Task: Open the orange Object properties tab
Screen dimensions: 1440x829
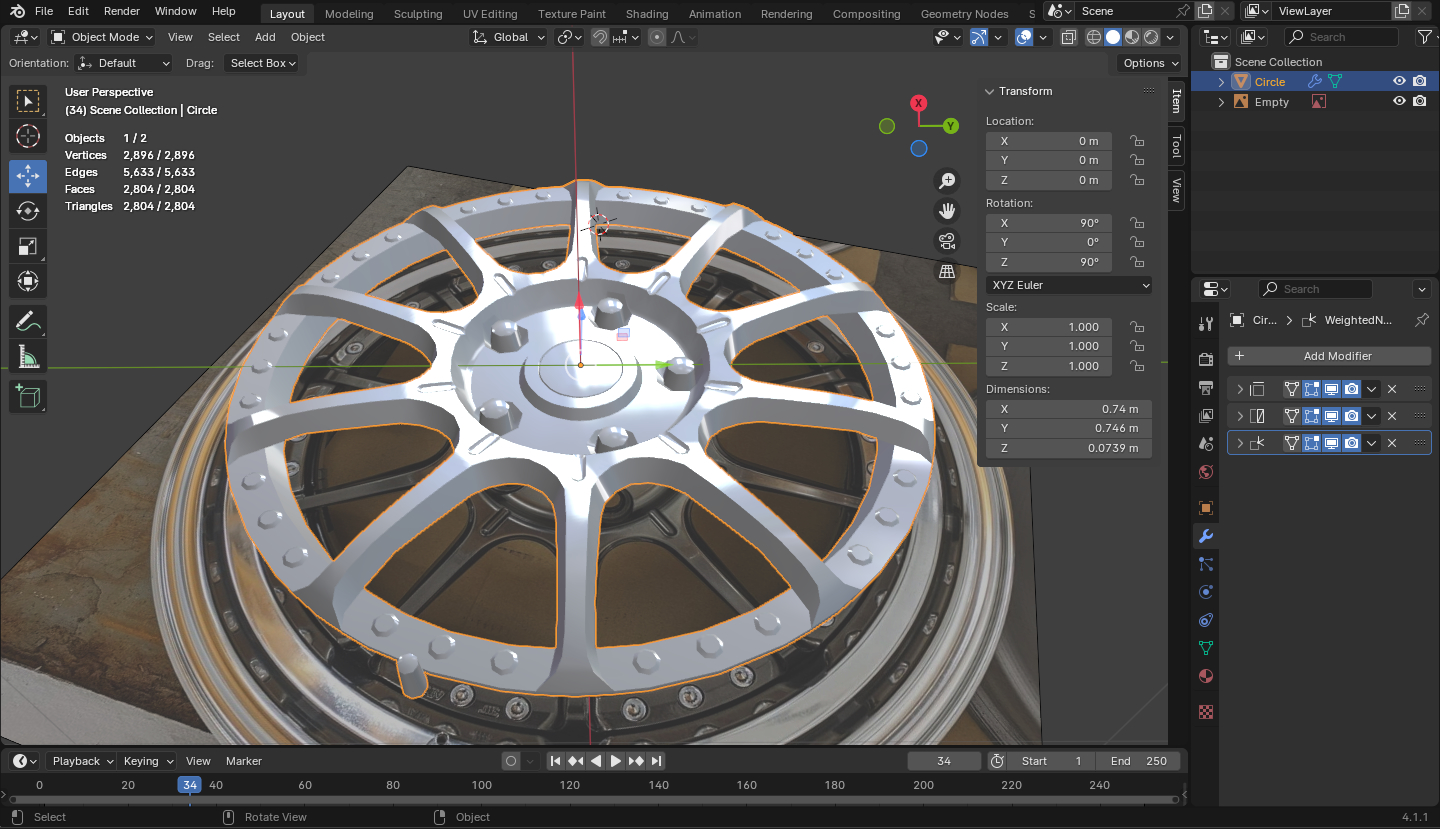Action: point(1206,508)
